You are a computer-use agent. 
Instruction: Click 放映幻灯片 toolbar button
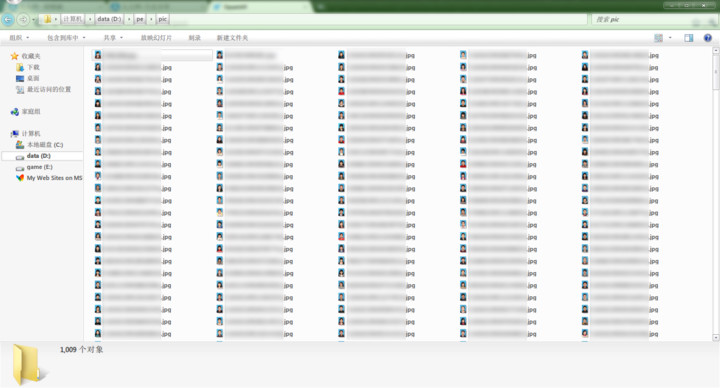pyautogui.click(x=156, y=38)
